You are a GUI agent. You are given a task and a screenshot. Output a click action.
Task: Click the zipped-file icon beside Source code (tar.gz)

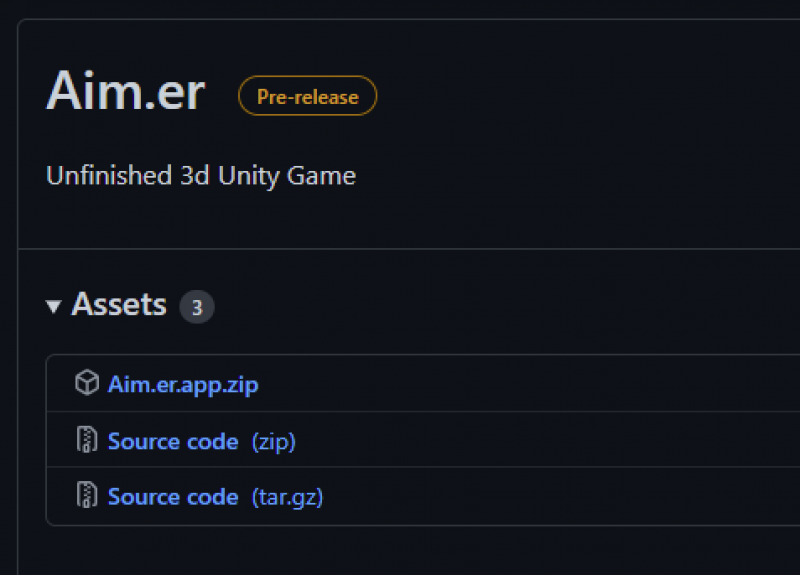87,496
